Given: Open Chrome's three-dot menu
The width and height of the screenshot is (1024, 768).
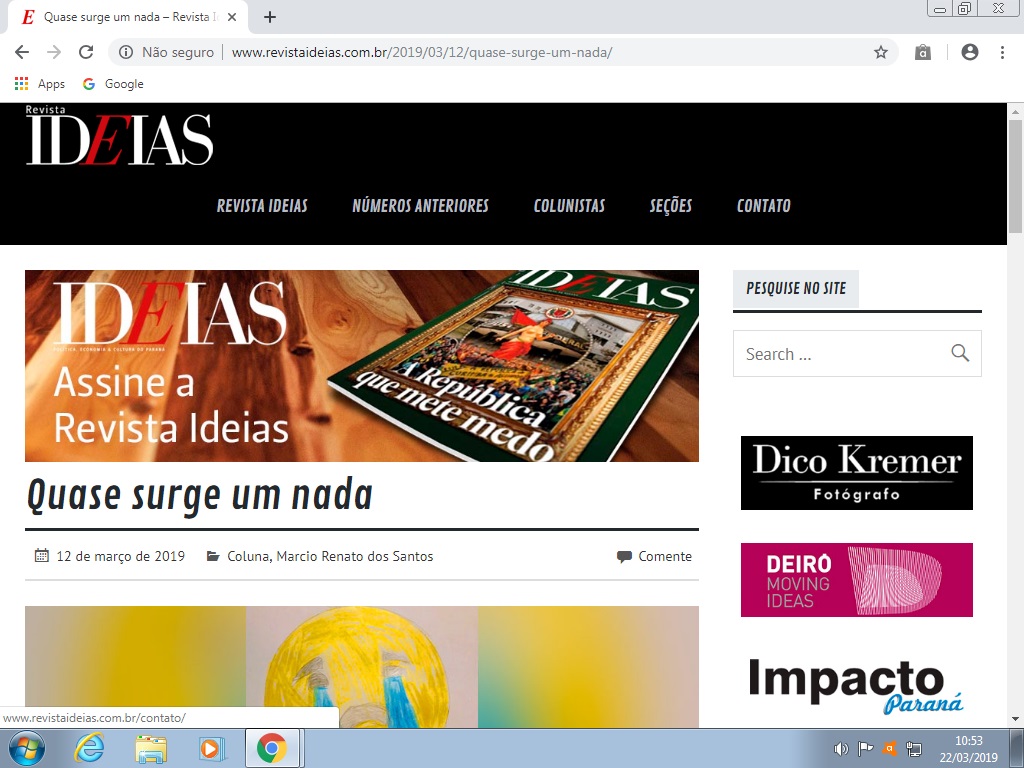Looking at the screenshot, I should point(1002,52).
